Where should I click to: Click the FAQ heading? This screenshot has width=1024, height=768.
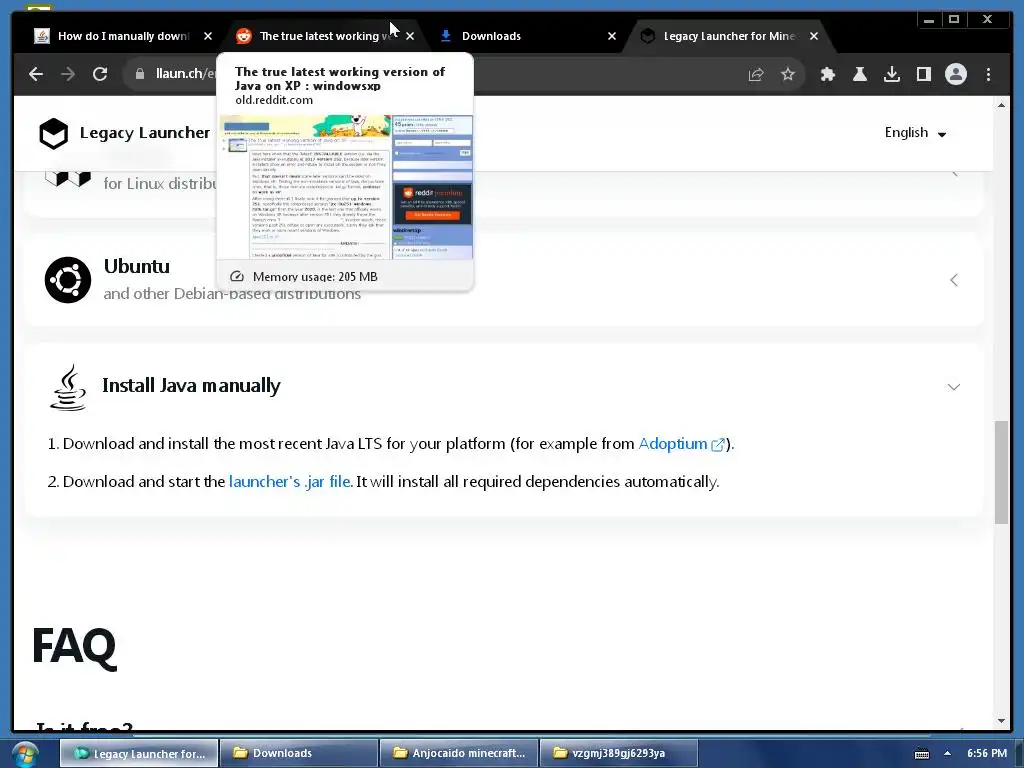(74, 647)
